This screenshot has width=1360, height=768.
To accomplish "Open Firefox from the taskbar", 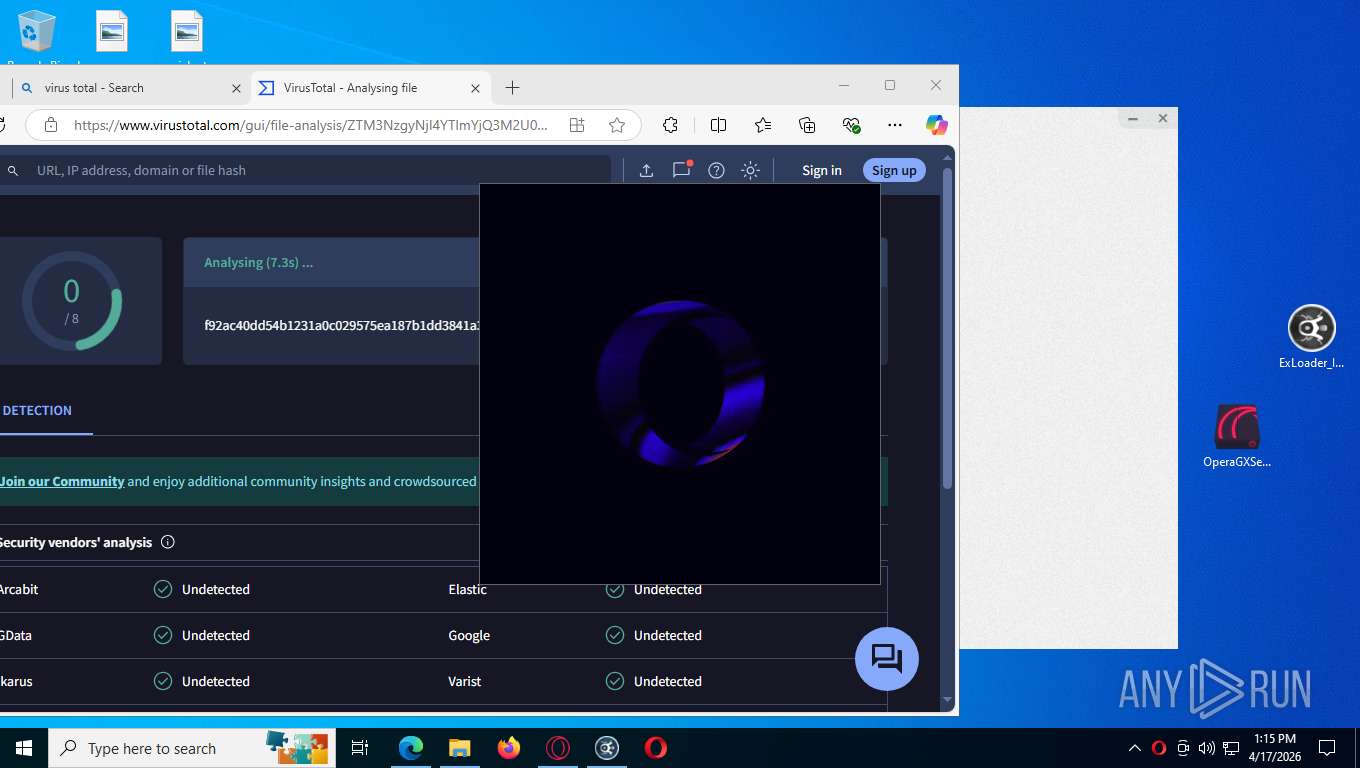I will click(x=509, y=748).
